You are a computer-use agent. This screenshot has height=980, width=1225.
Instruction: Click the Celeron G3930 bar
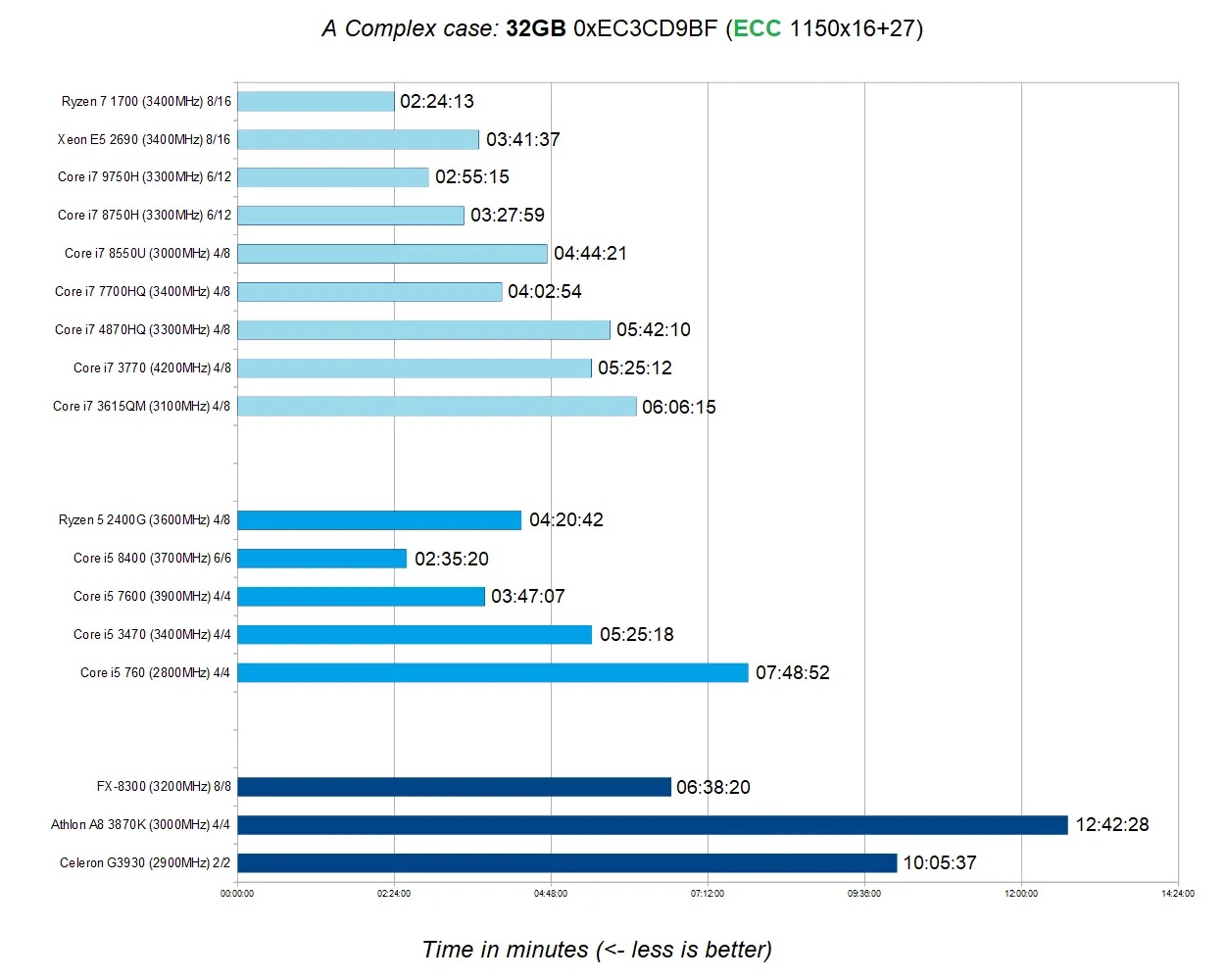pyautogui.click(x=567, y=863)
